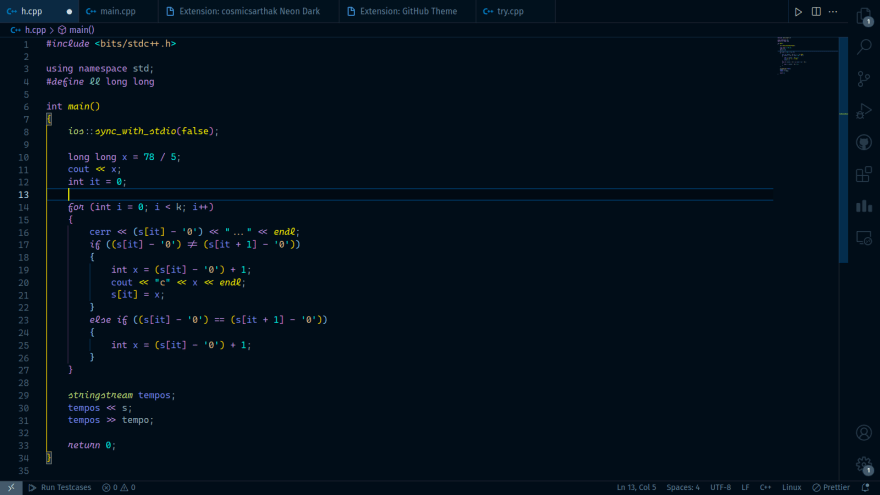Change indentation via Spaces: 4
880x495 pixels.
coord(683,488)
